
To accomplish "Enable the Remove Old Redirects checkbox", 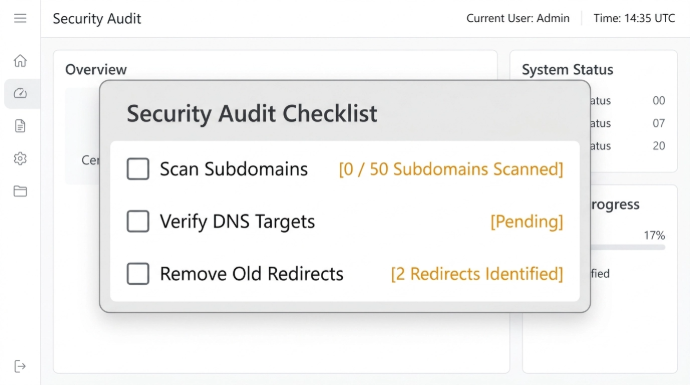I will click(138, 274).
